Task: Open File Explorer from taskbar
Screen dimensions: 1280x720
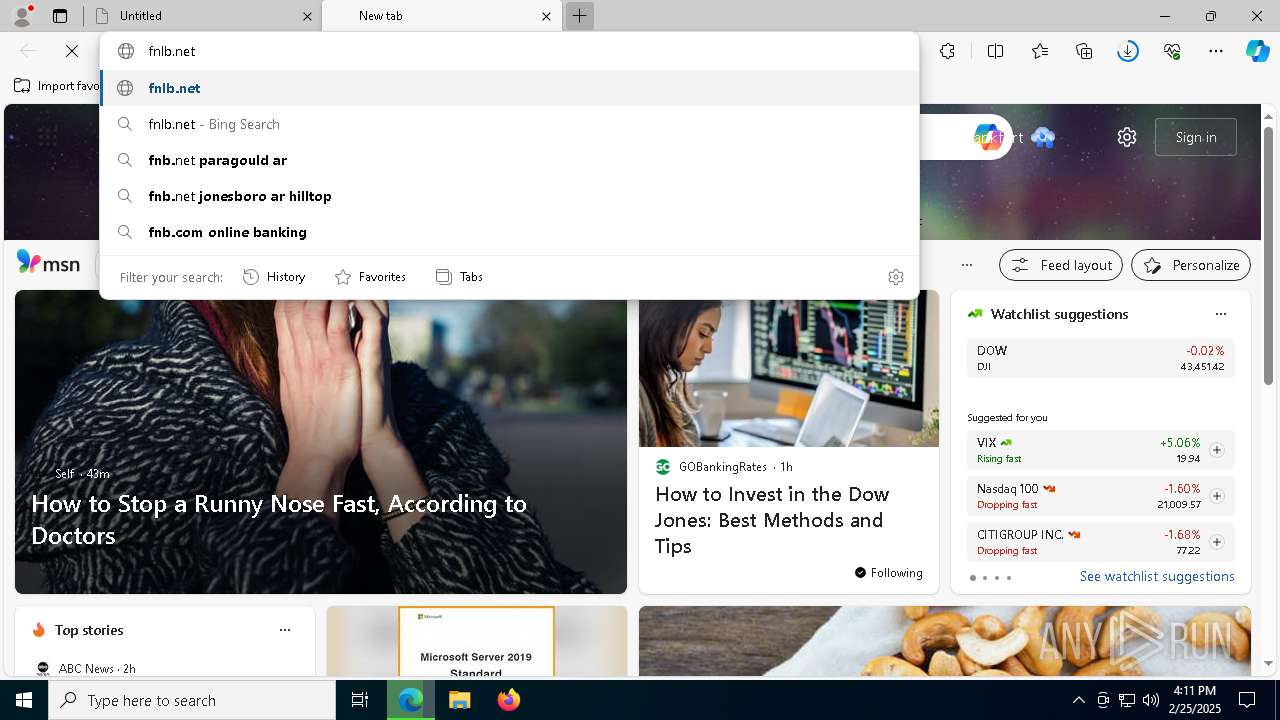Action: [459, 700]
